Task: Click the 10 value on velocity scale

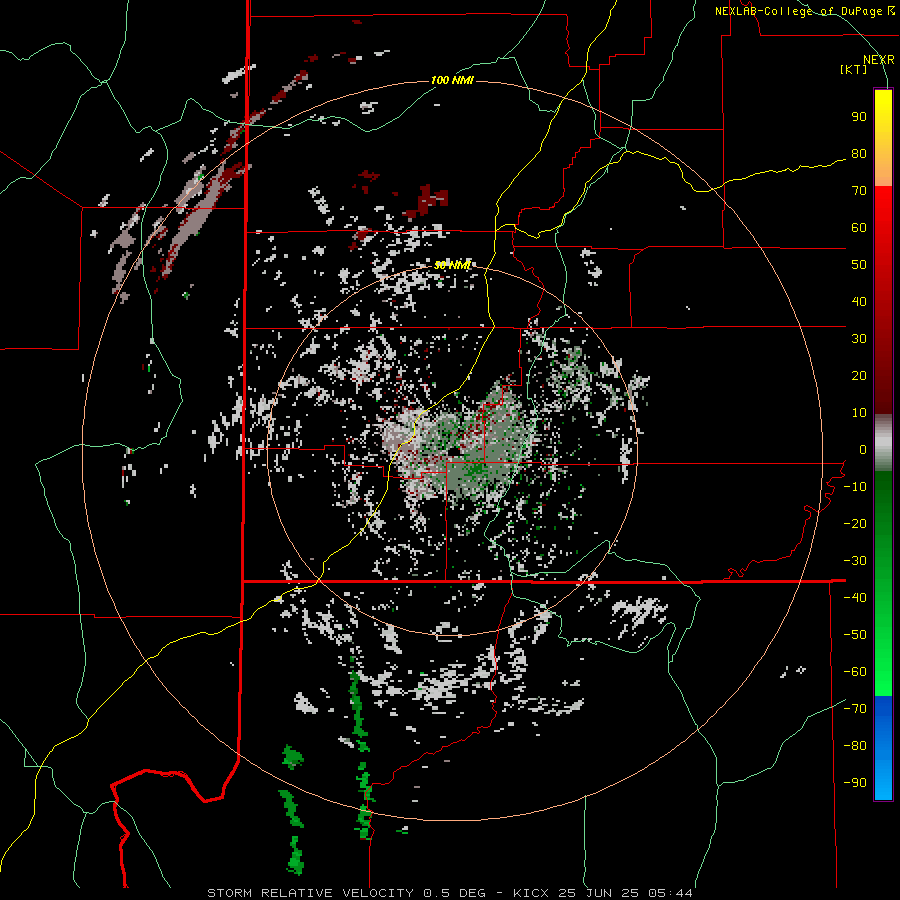Action: pyautogui.click(x=859, y=413)
